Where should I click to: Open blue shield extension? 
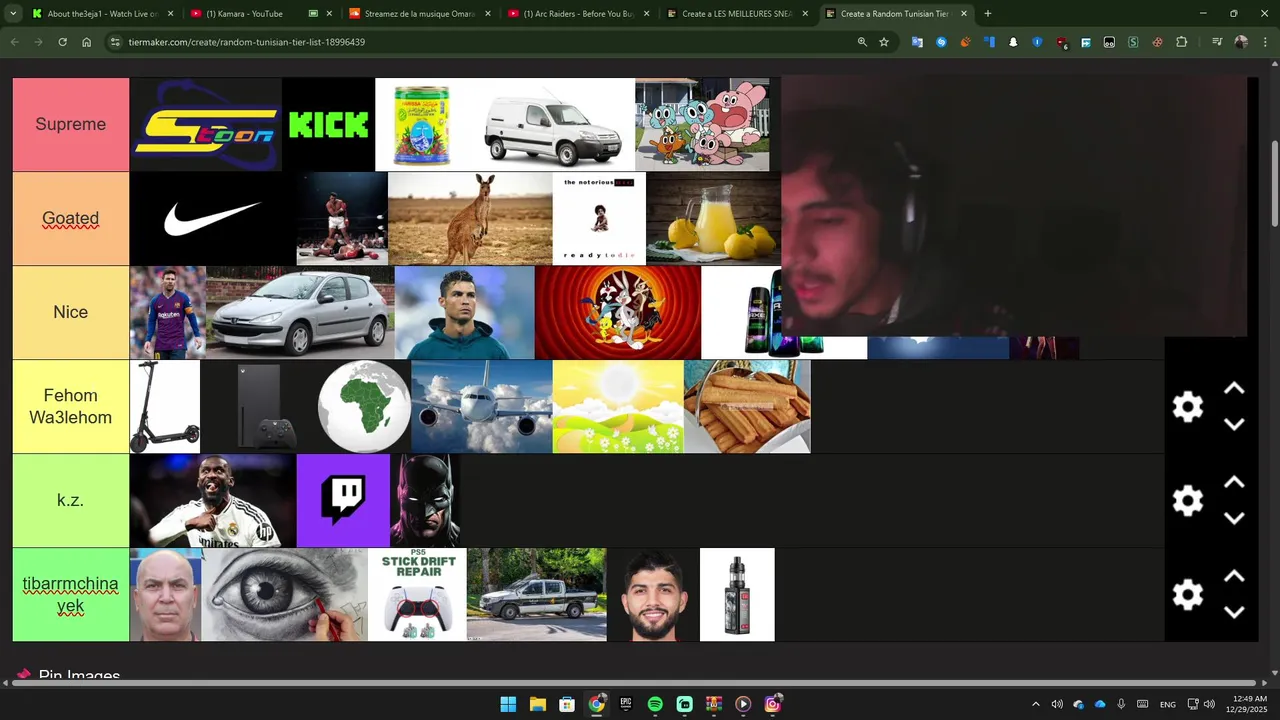point(1037,42)
